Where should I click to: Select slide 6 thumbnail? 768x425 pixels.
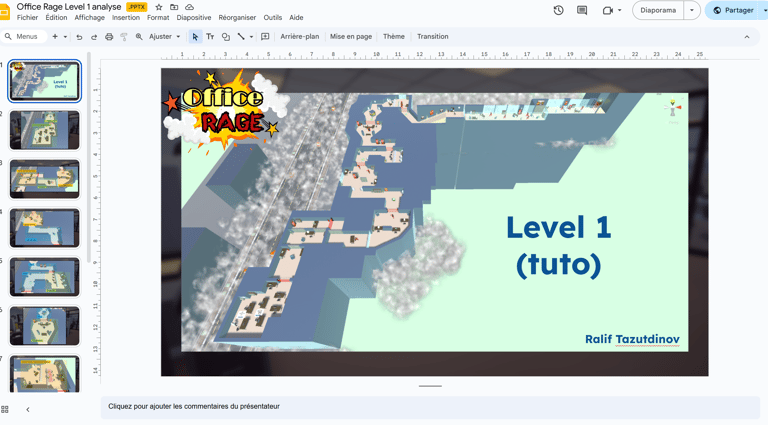point(45,326)
